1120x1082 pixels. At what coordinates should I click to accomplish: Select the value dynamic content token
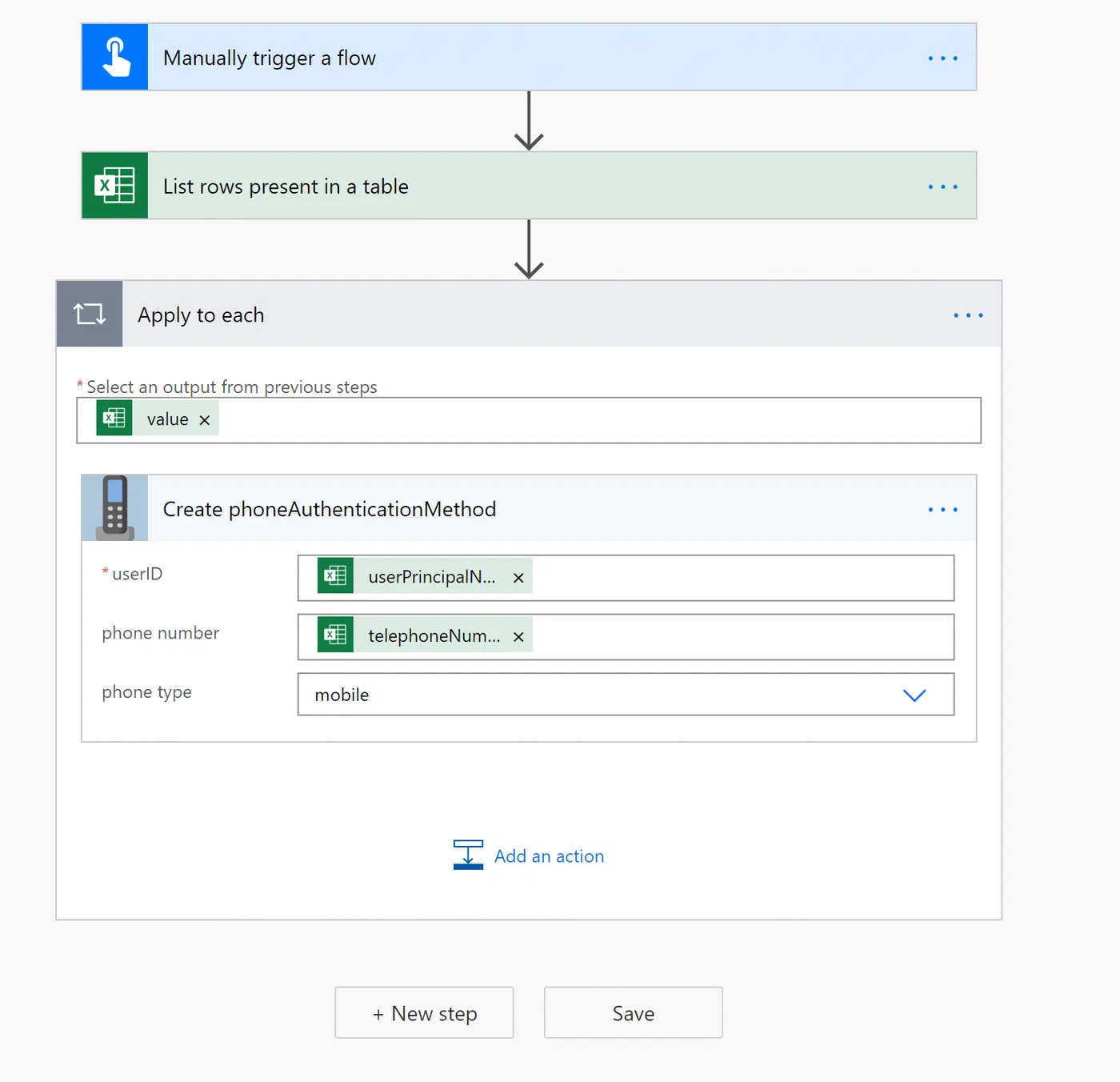pos(158,419)
